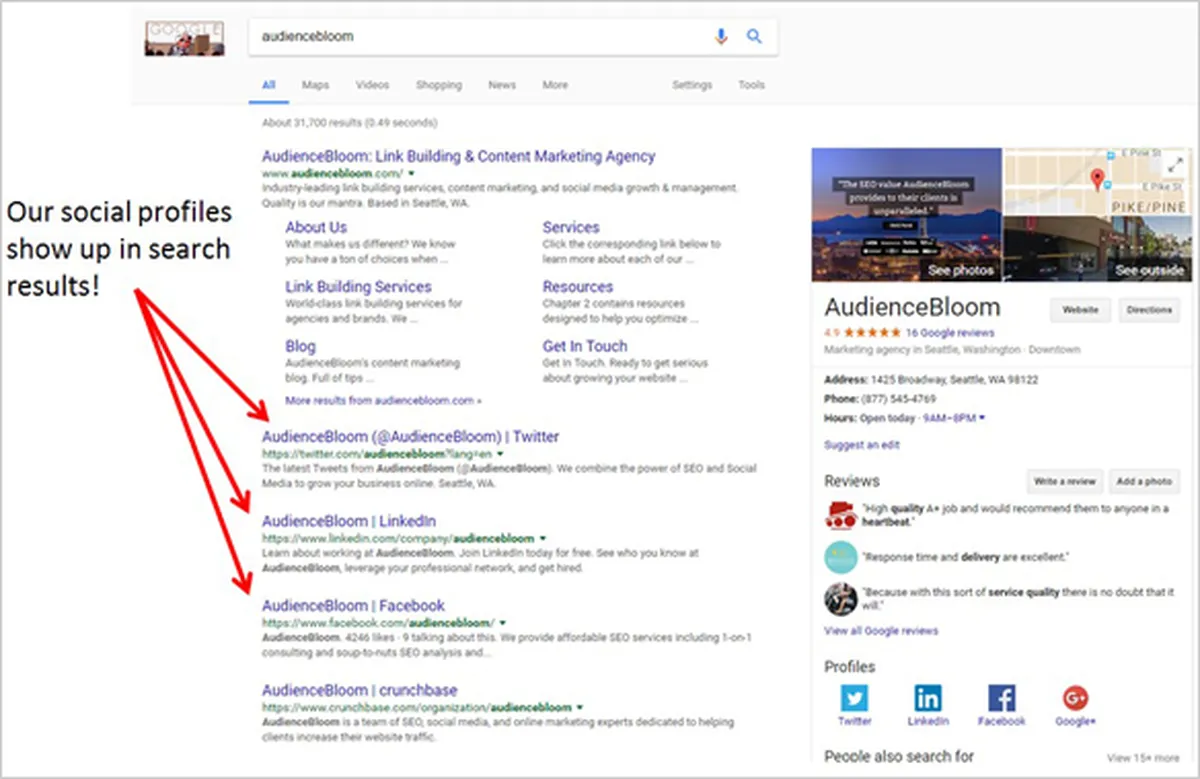Open the About Us sitelink
Viewport: 1200px width, 779px height.
316,227
